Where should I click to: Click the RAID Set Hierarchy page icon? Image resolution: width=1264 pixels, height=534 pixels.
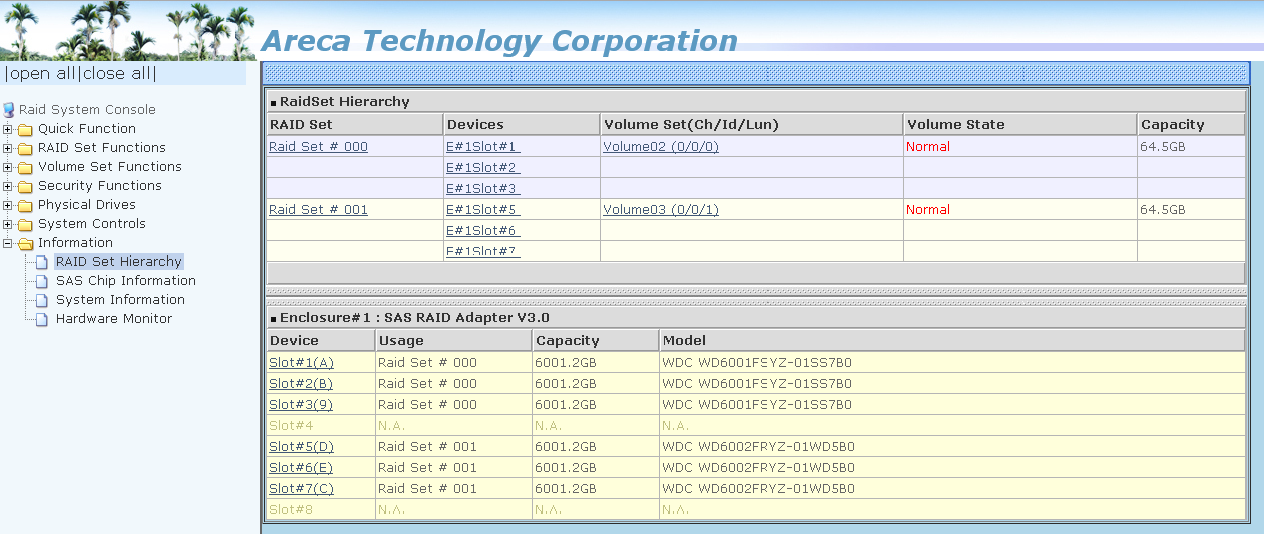coord(42,262)
